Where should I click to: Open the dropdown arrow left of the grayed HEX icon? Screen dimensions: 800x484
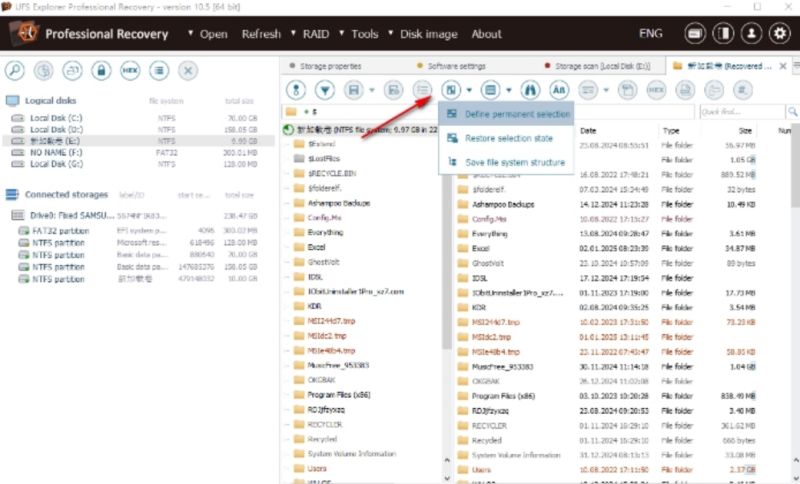pos(606,90)
